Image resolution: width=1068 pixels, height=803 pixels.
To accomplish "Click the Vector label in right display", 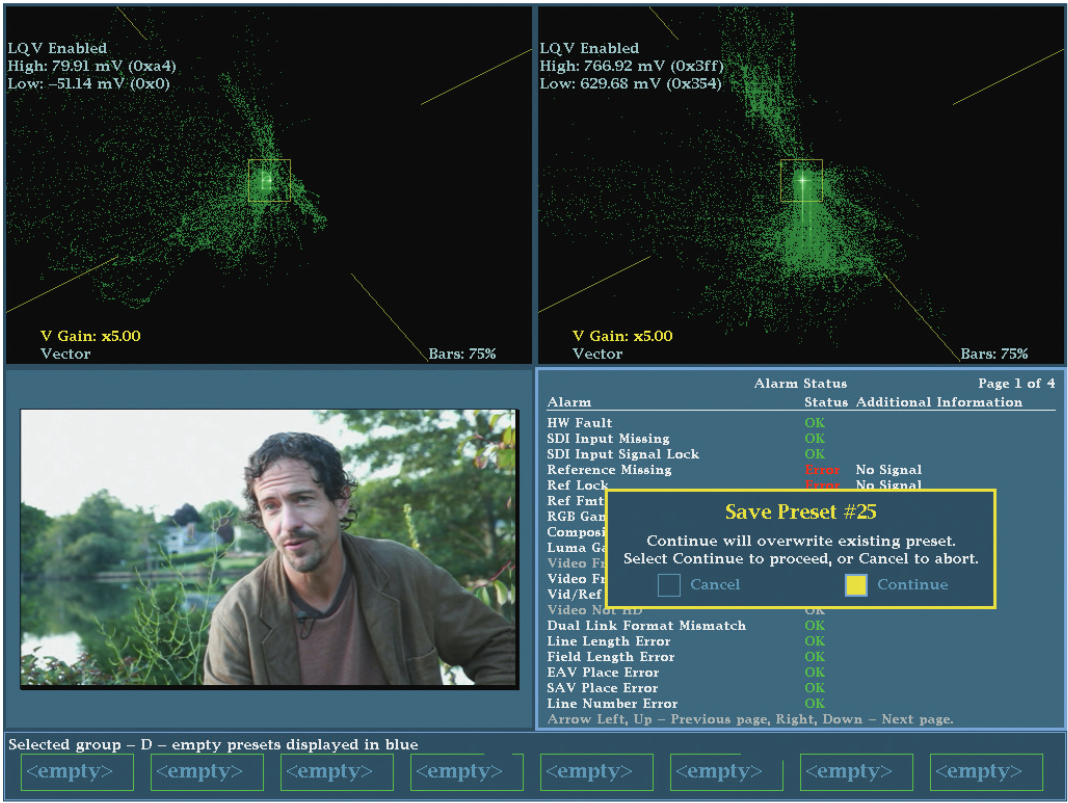I will [x=597, y=353].
